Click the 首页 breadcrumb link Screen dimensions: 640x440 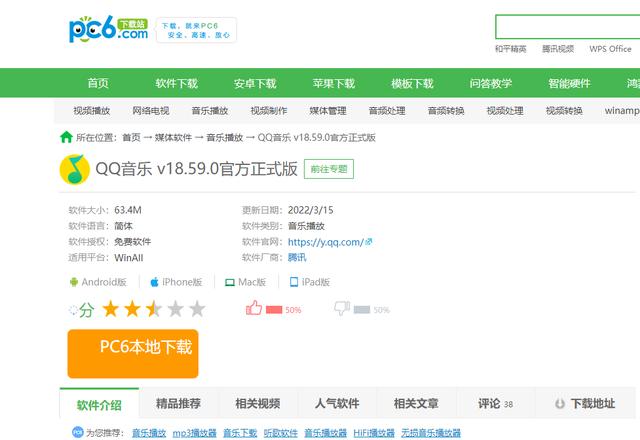point(131,137)
